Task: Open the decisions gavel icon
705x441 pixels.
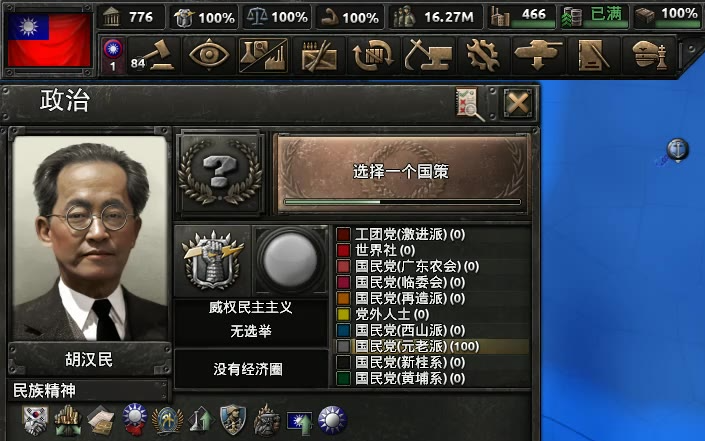Action: coord(154,56)
